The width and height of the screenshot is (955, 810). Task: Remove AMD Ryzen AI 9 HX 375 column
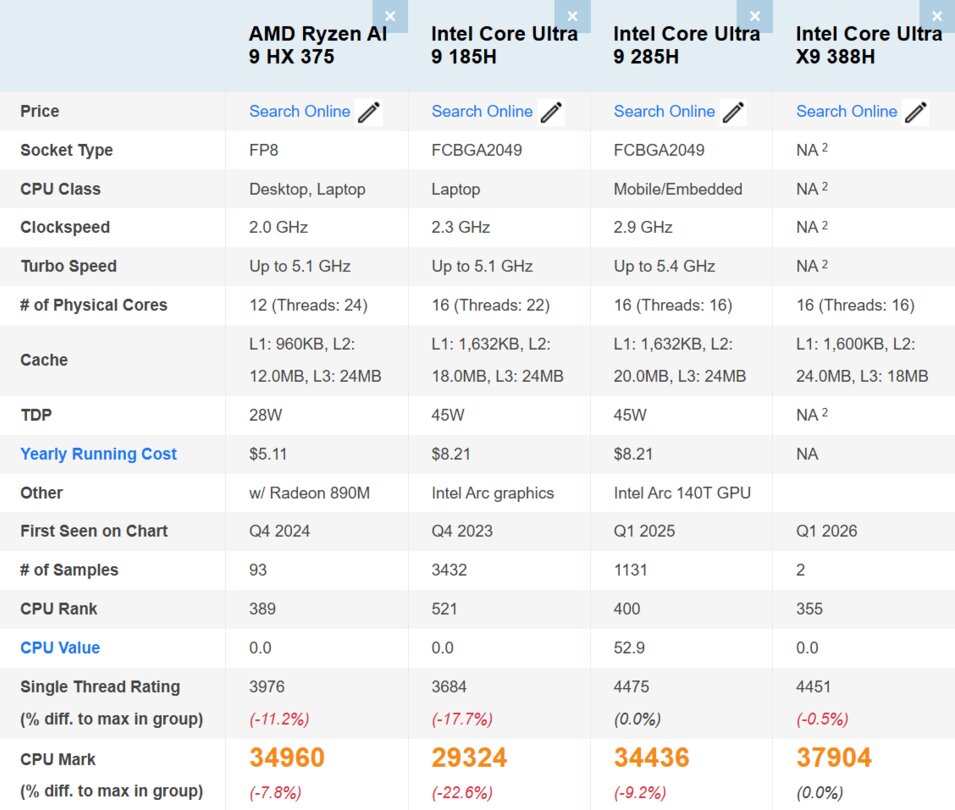[390, 16]
